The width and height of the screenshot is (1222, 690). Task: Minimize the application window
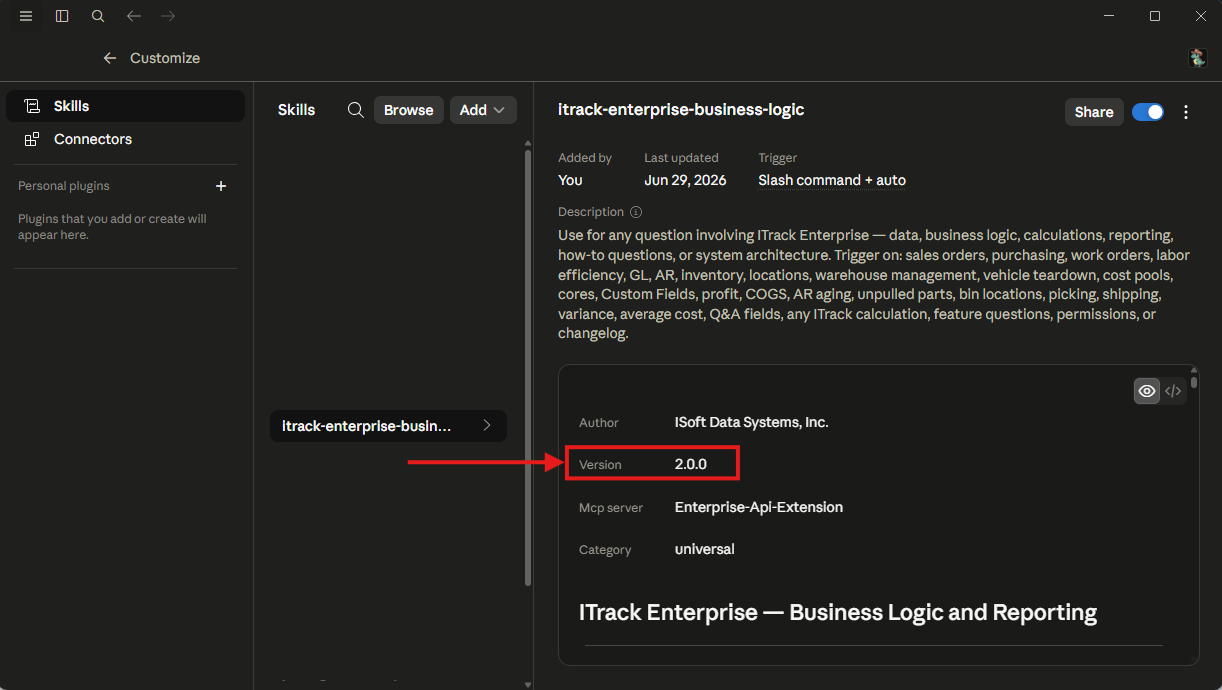(x=1109, y=16)
